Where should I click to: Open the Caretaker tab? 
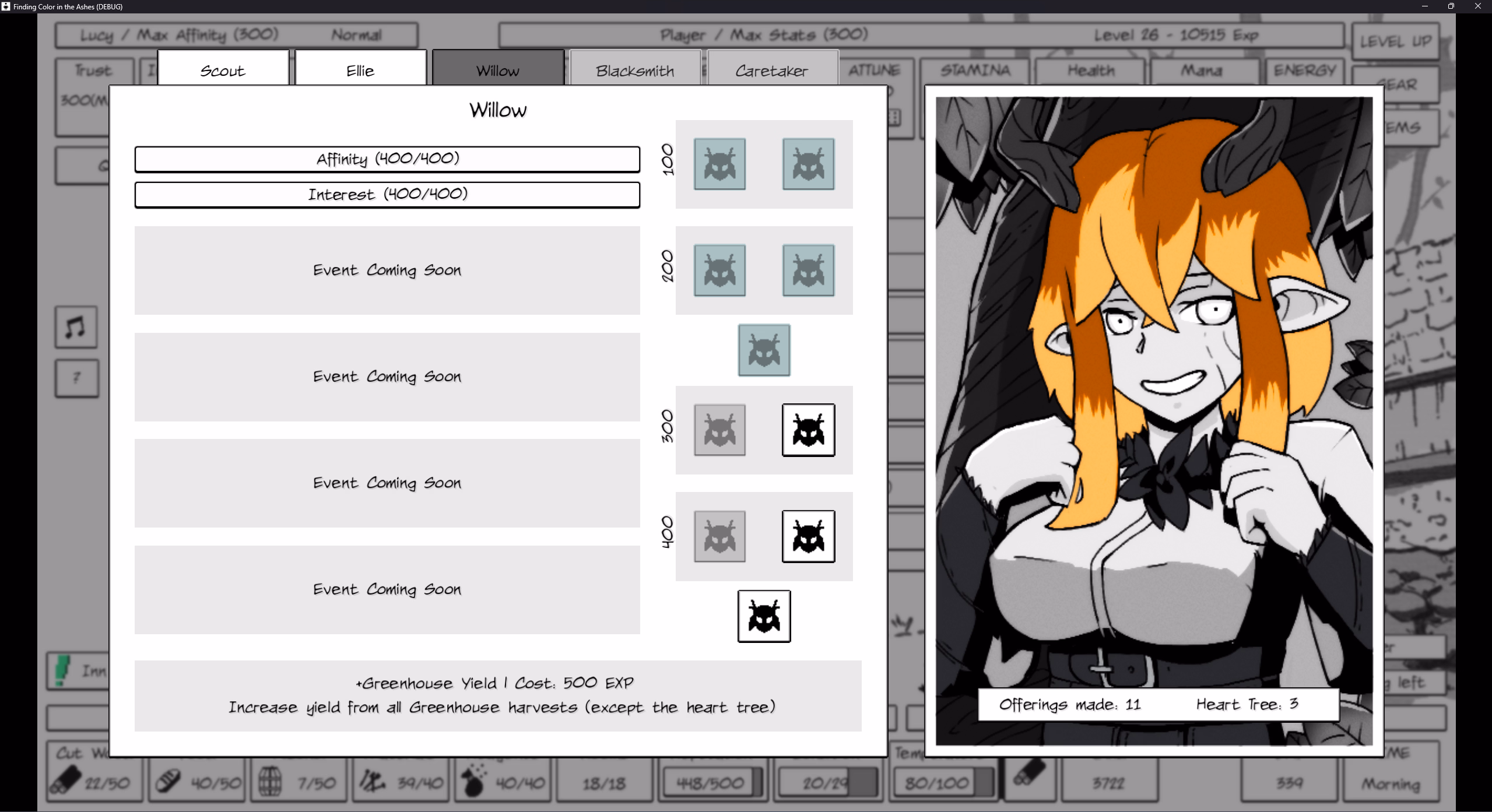pos(772,71)
